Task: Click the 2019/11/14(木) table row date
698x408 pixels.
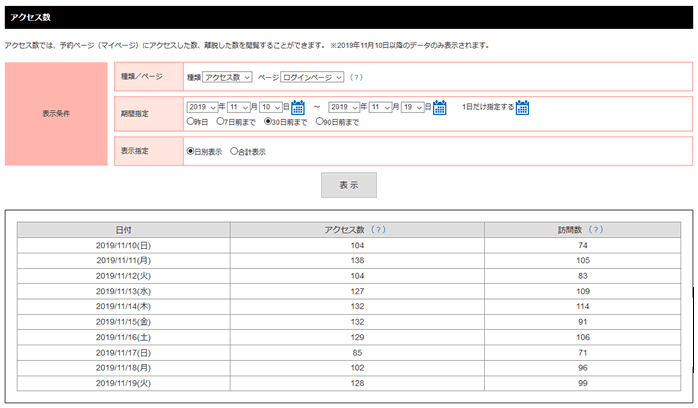Action: [x=123, y=306]
